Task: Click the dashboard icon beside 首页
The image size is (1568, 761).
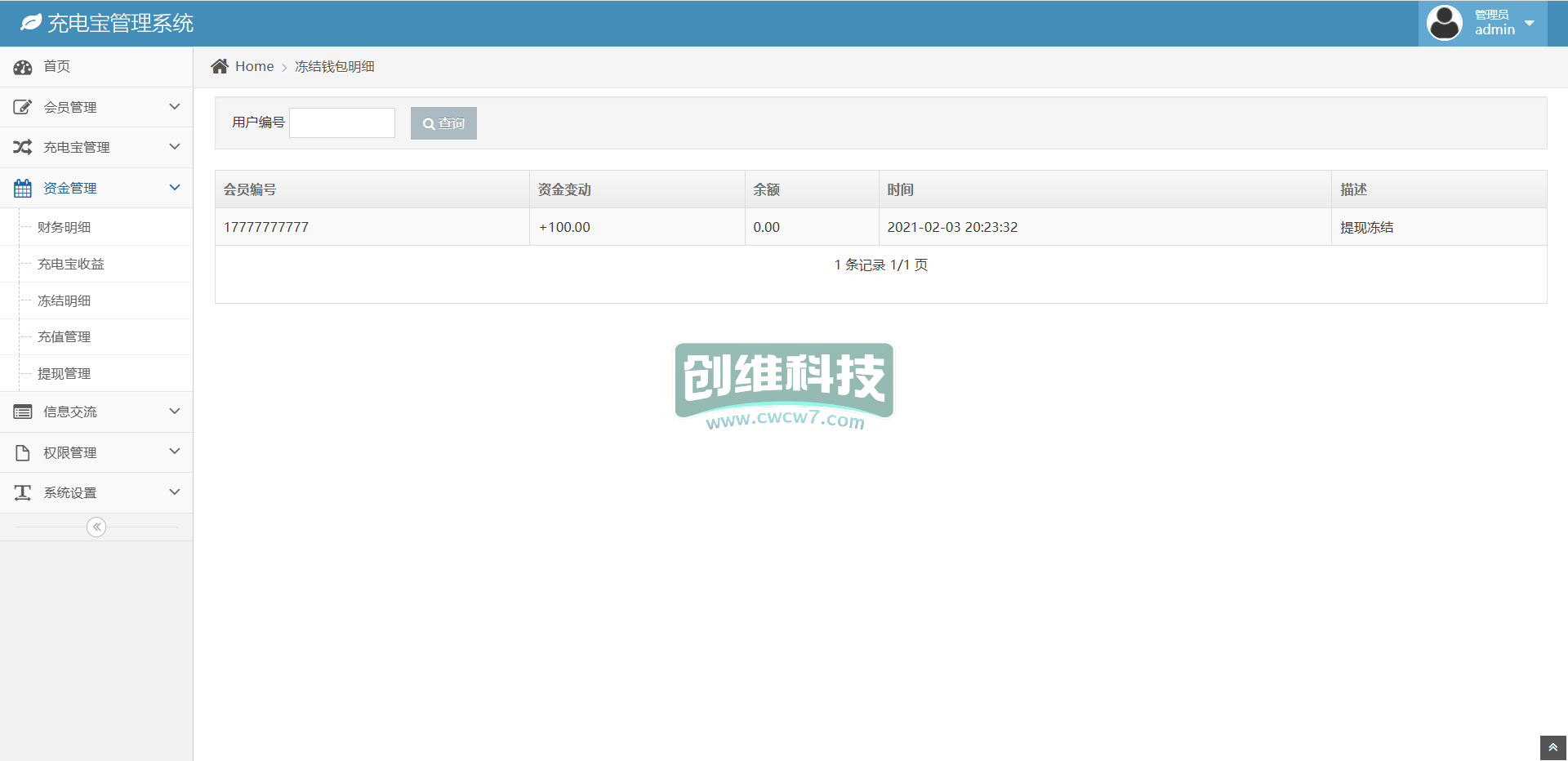Action: point(23,67)
